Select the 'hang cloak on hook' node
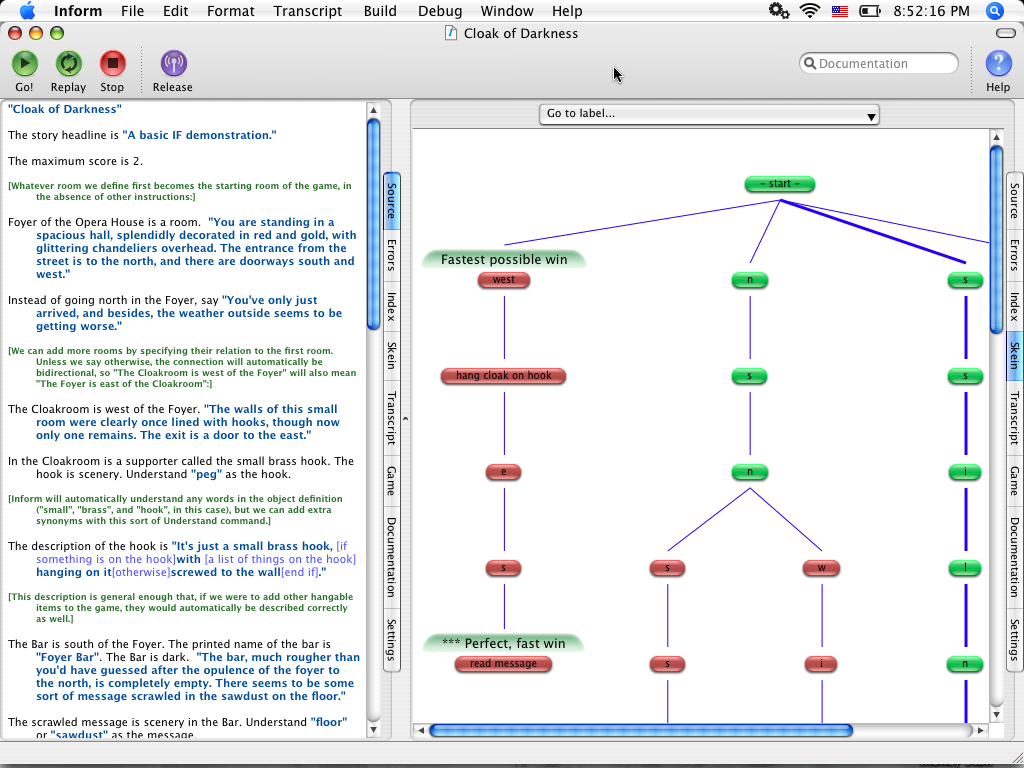 (x=504, y=376)
